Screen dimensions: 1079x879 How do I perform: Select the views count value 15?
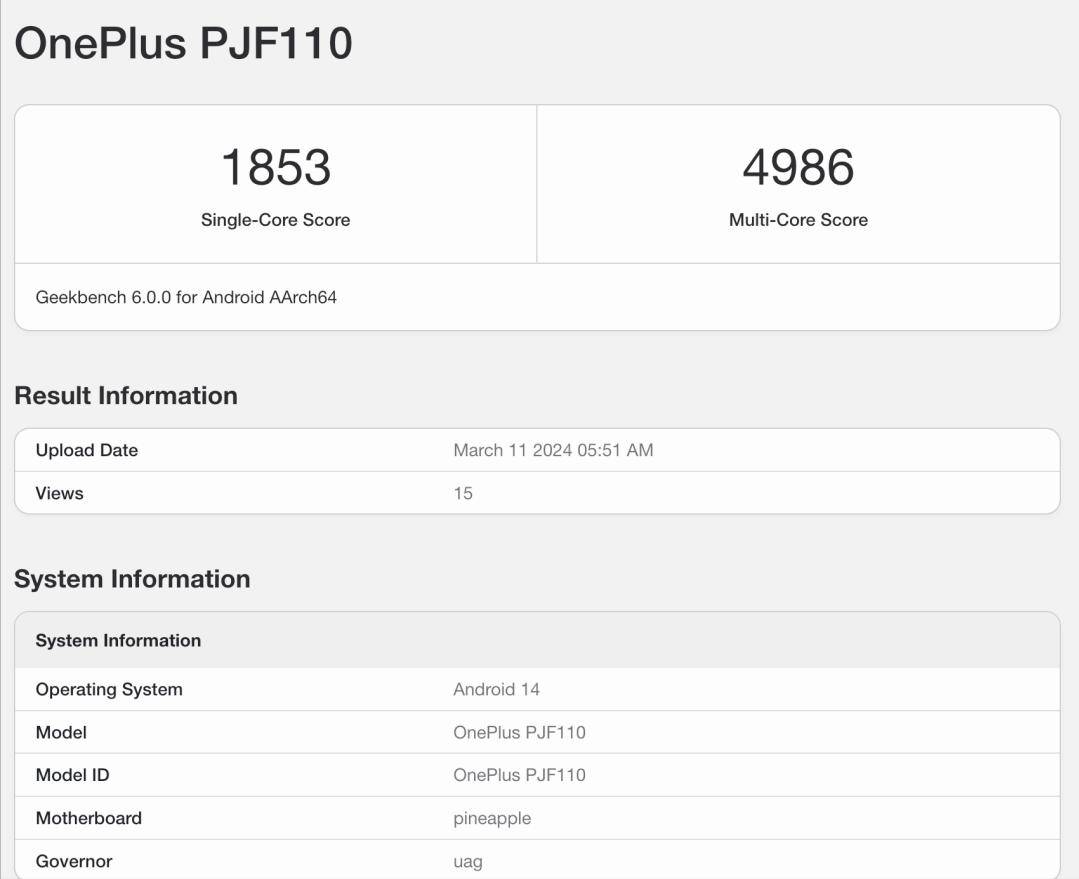click(463, 493)
